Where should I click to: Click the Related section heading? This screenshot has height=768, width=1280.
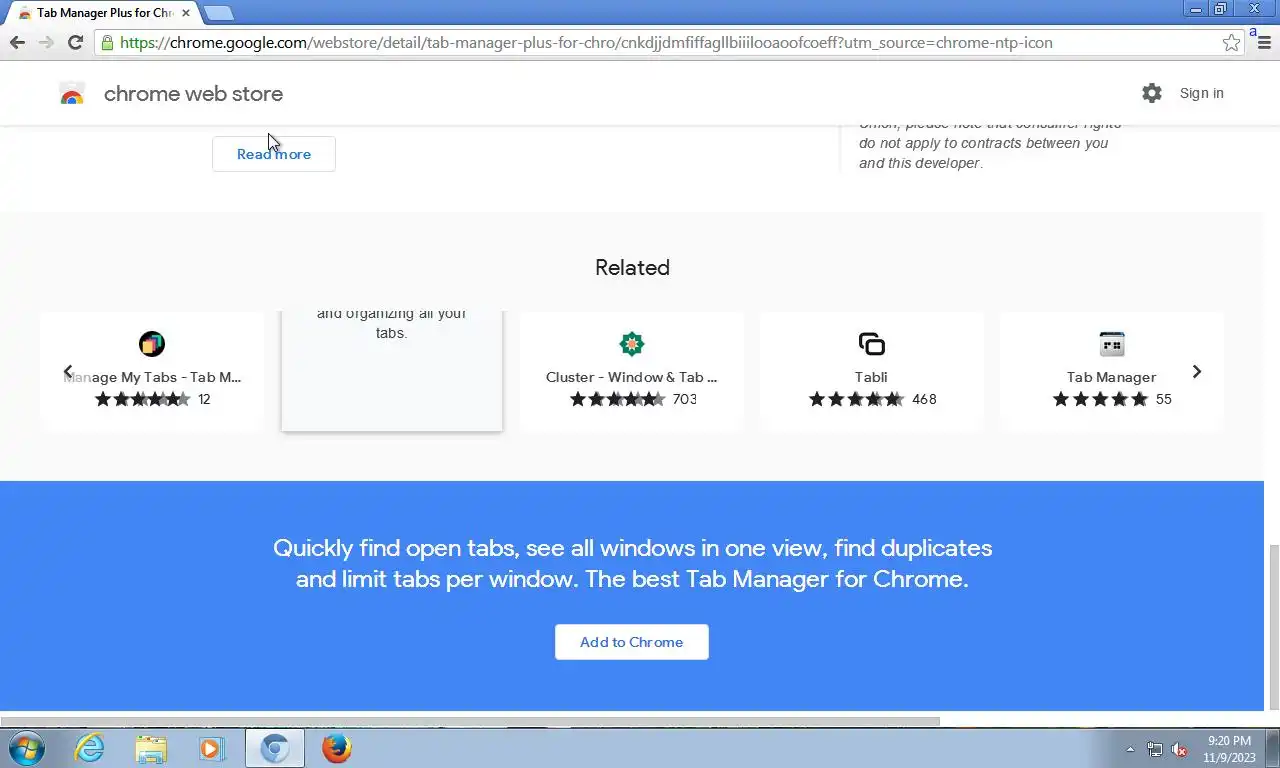[x=632, y=267]
